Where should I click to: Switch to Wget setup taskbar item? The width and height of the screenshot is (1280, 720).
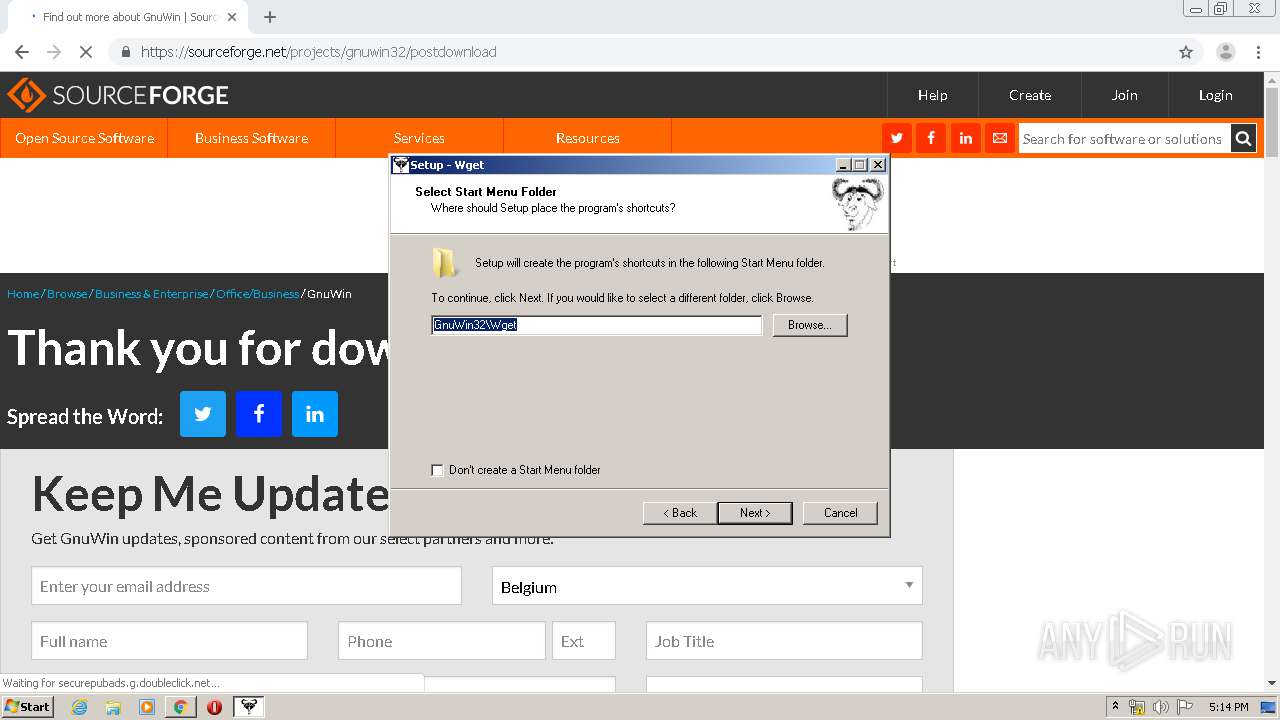tap(249, 707)
